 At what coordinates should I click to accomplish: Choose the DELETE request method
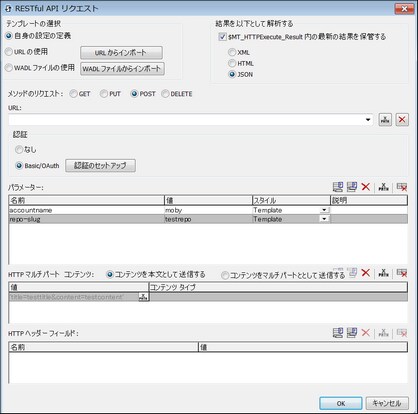[165, 94]
